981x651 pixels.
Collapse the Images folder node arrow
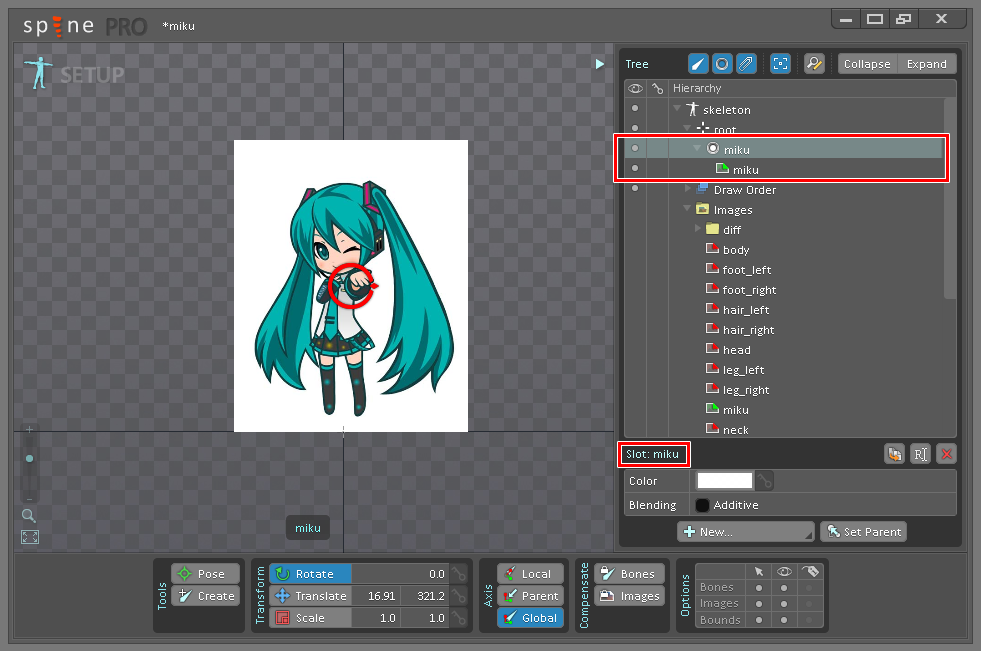pyautogui.click(x=687, y=208)
